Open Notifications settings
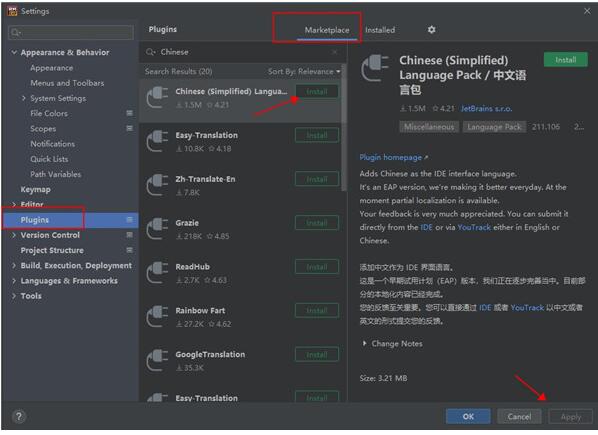Viewport: 598px width, 435px height. coord(53,144)
